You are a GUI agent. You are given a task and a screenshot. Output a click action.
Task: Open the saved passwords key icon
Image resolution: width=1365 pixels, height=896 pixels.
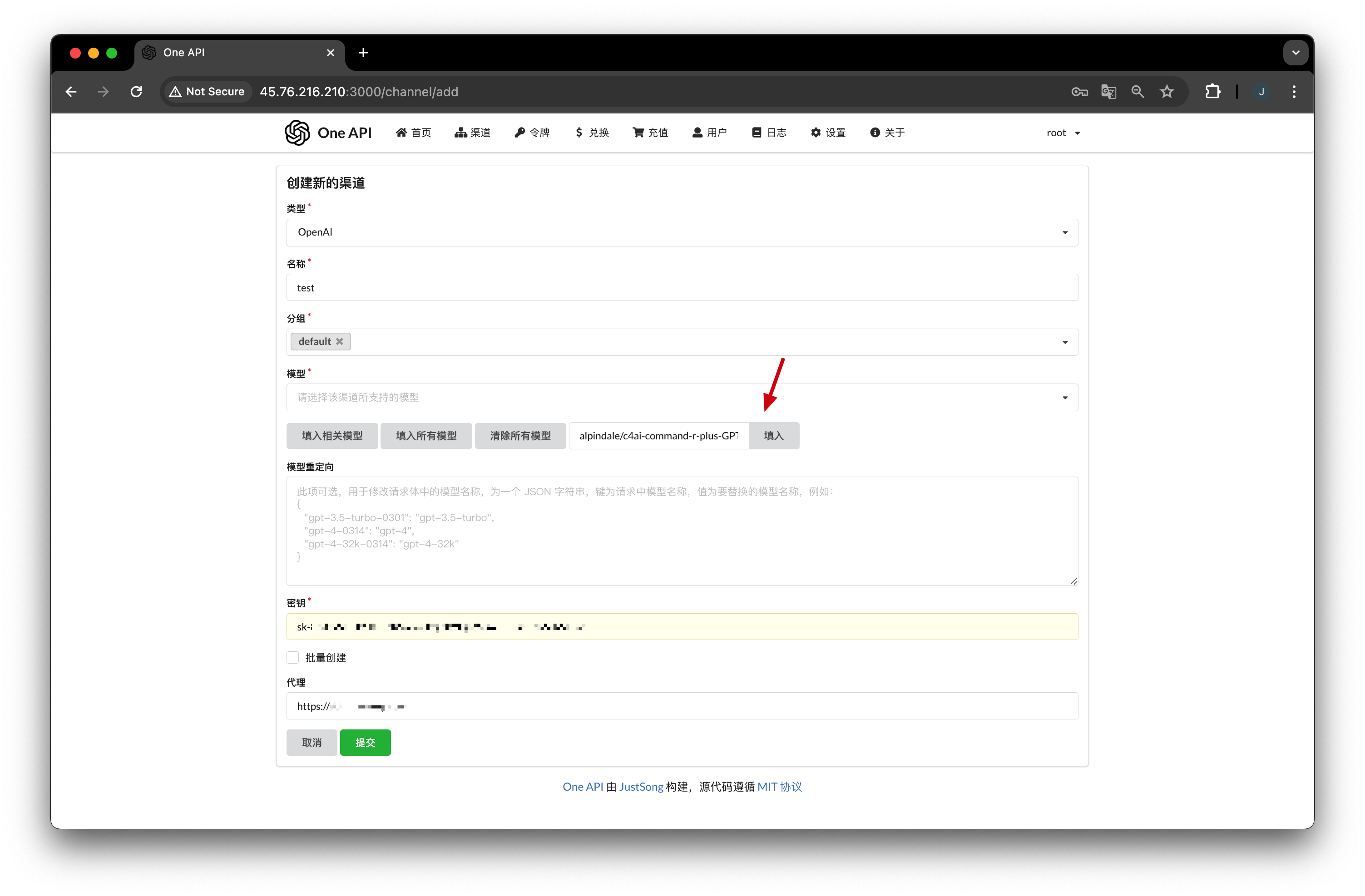click(1079, 92)
